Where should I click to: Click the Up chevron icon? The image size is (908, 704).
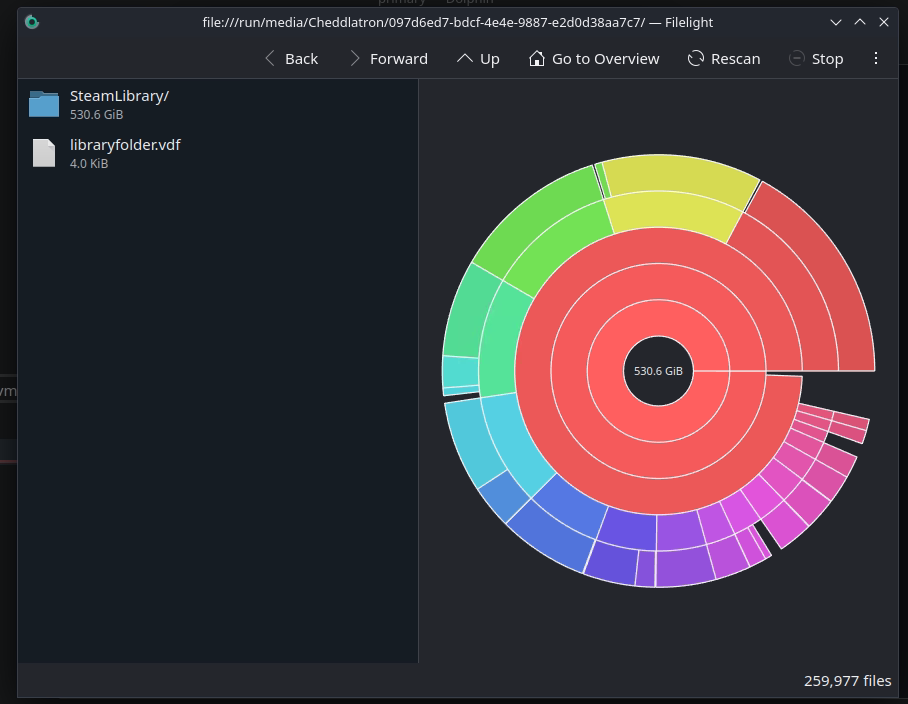click(464, 59)
